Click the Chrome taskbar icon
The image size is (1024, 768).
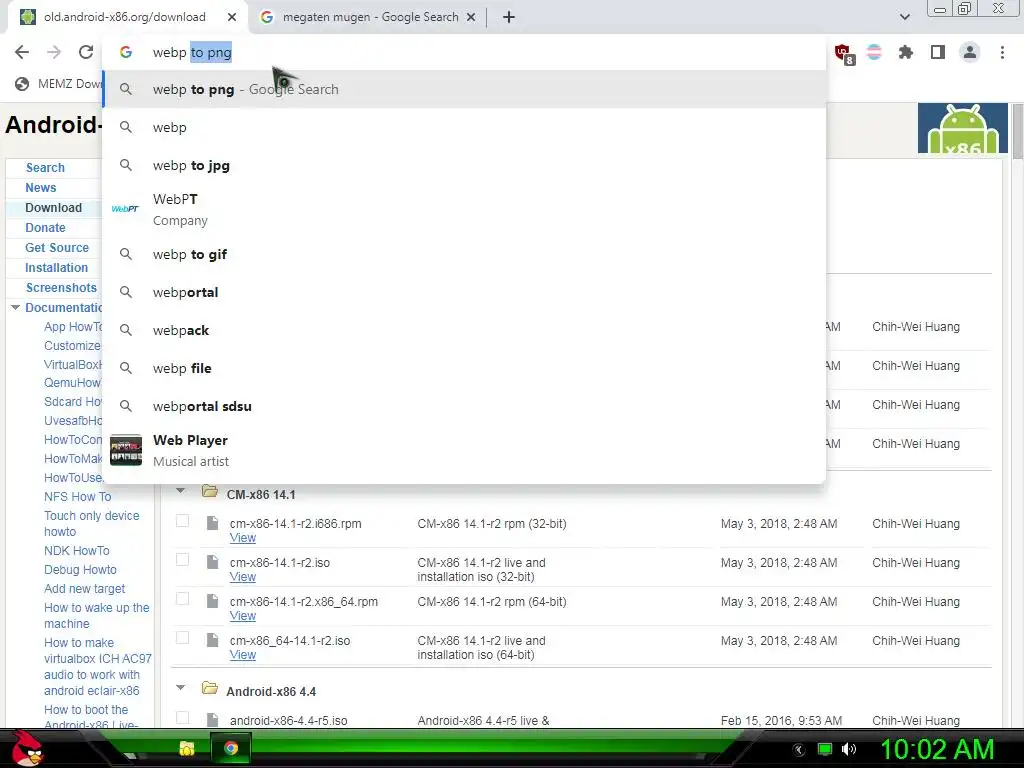coord(231,748)
